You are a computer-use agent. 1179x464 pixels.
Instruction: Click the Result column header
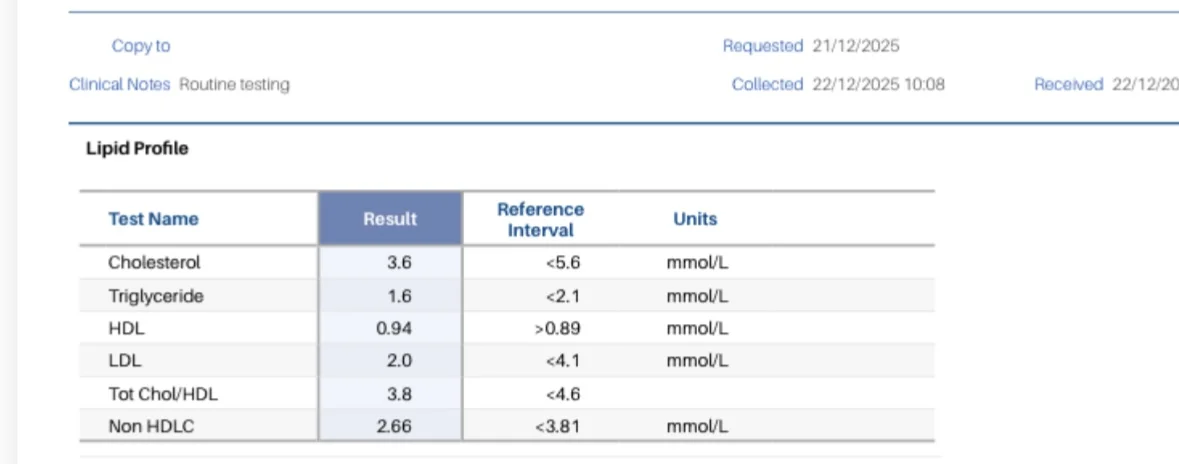[x=389, y=219]
